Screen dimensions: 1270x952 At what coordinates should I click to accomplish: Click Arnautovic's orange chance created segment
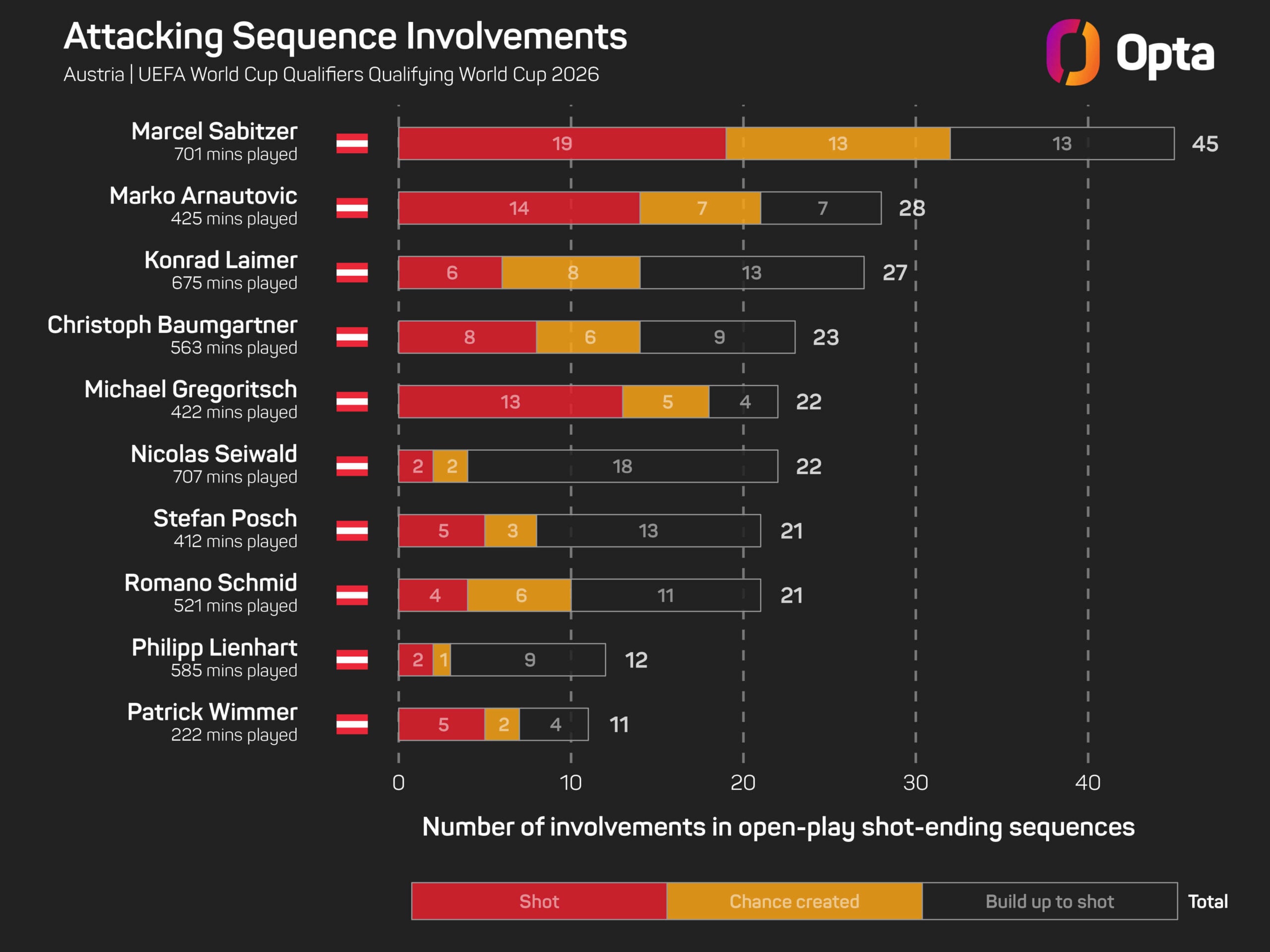coord(700,208)
